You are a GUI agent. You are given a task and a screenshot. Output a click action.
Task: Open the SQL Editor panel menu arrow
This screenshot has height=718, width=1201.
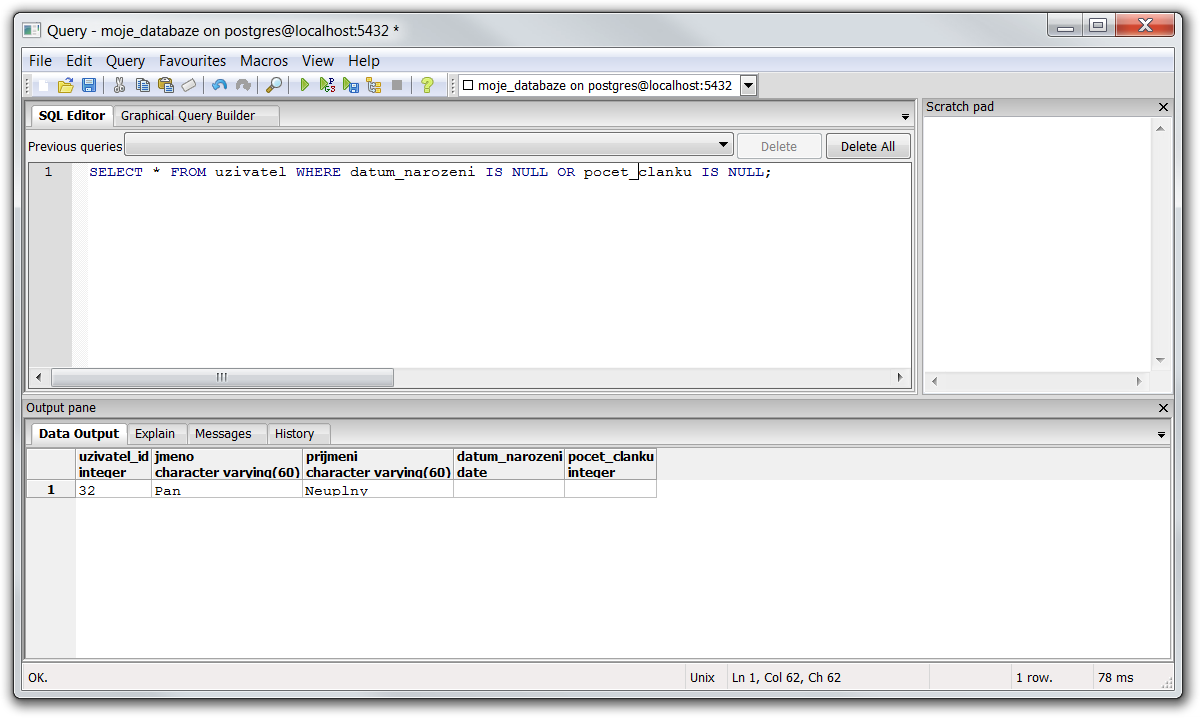point(905,117)
